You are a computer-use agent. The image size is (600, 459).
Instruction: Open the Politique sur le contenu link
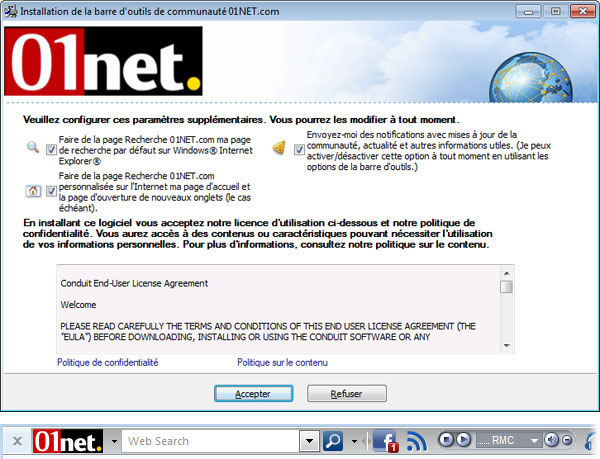[x=282, y=362]
